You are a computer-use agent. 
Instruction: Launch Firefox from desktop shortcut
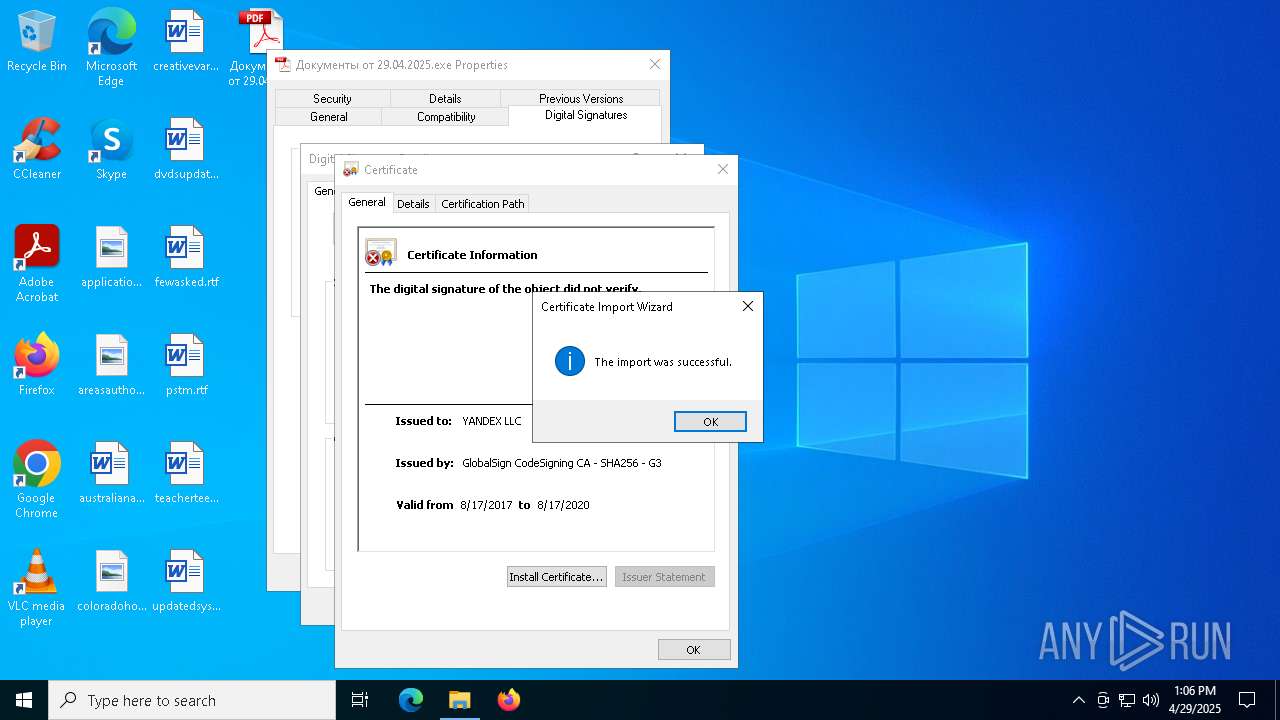[37, 366]
